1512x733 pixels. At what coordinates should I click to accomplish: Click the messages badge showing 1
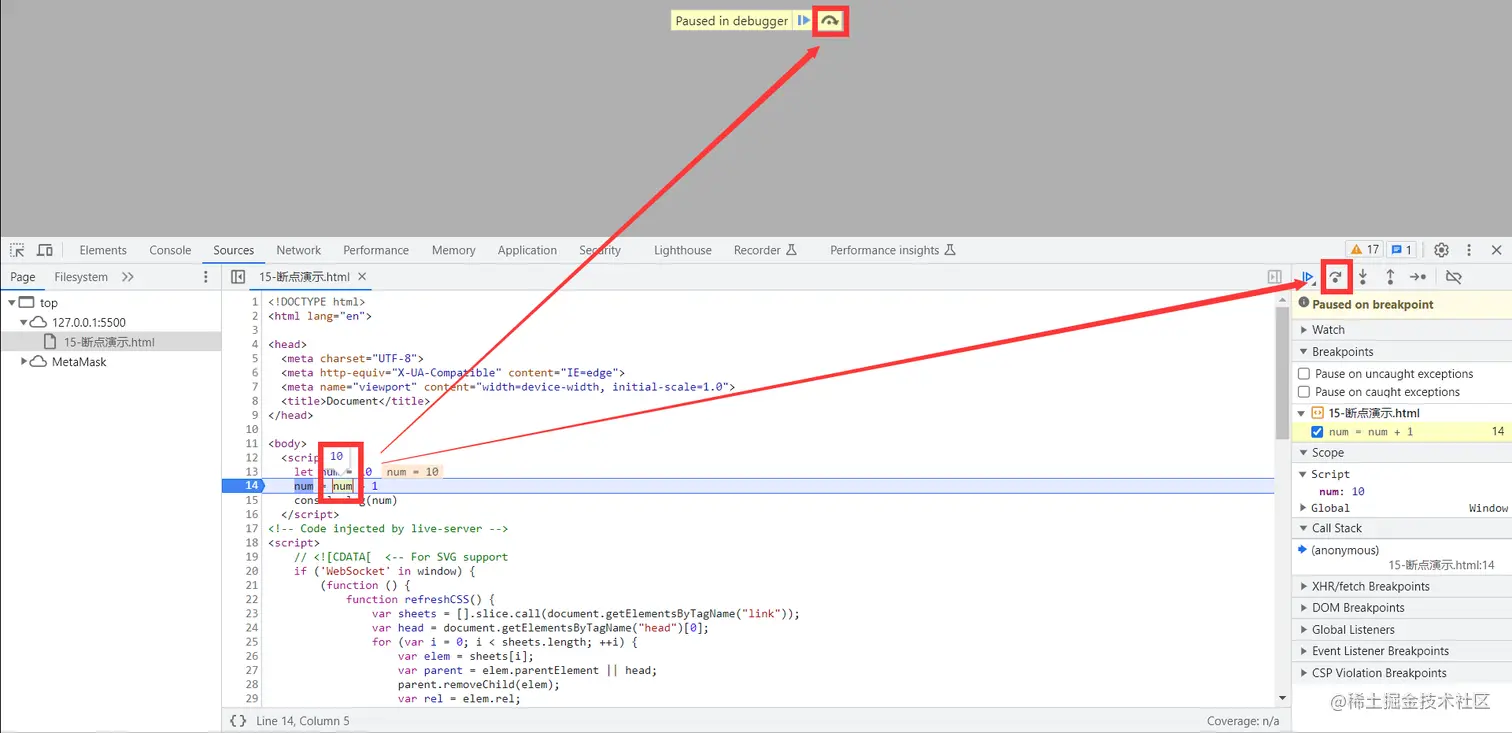pyautogui.click(x=1401, y=250)
